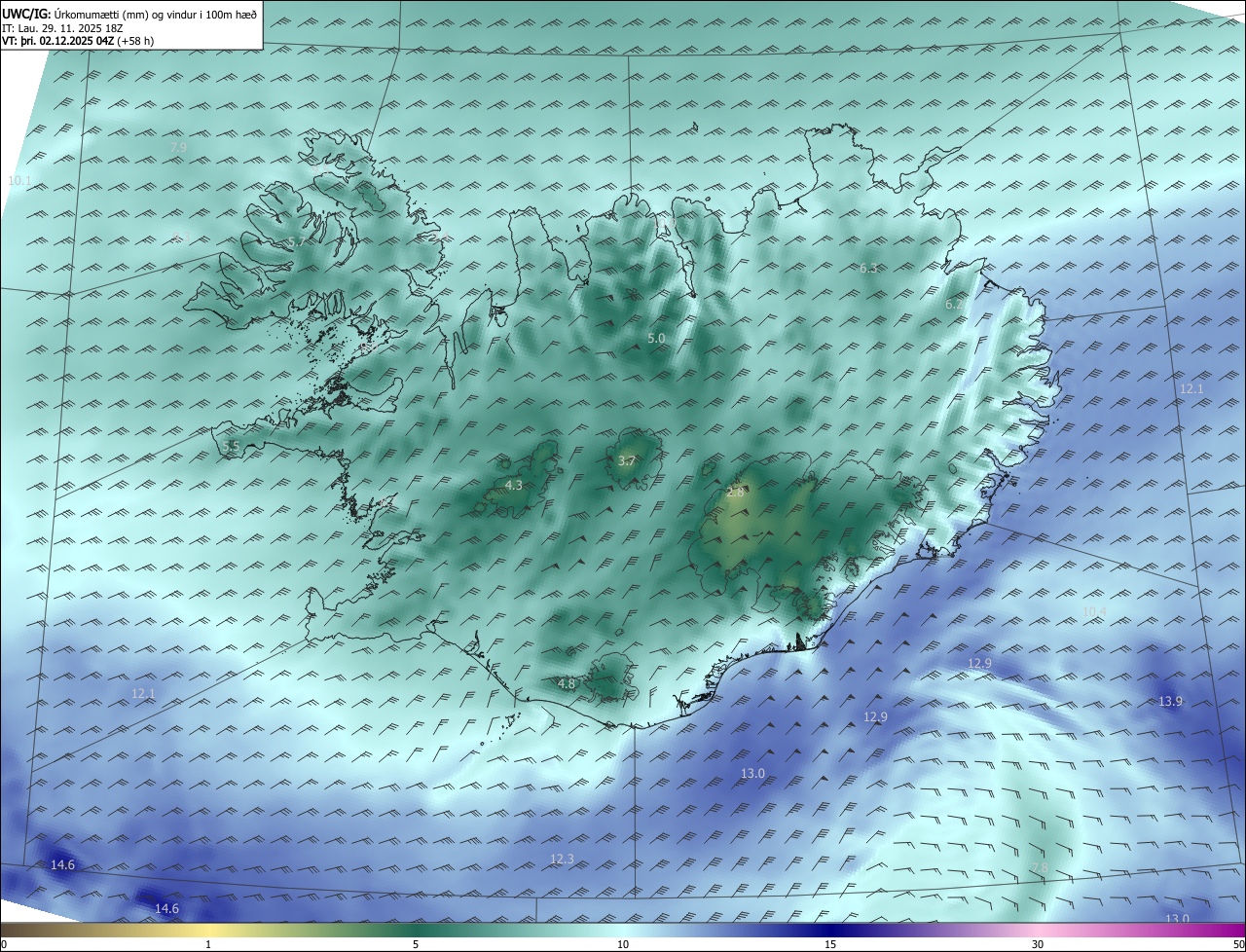The height and width of the screenshot is (952, 1246).
Task: Click the 6.2 value label on the map
Action: [955, 305]
